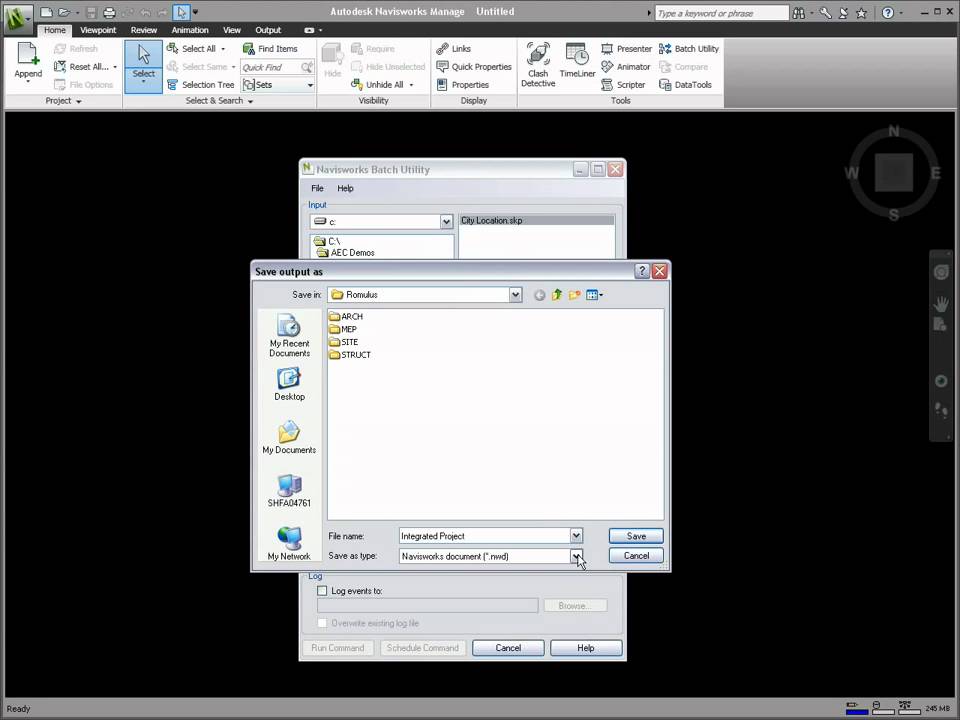
Task: Open the Help icon dropdown in title bar
Action: (901, 13)
